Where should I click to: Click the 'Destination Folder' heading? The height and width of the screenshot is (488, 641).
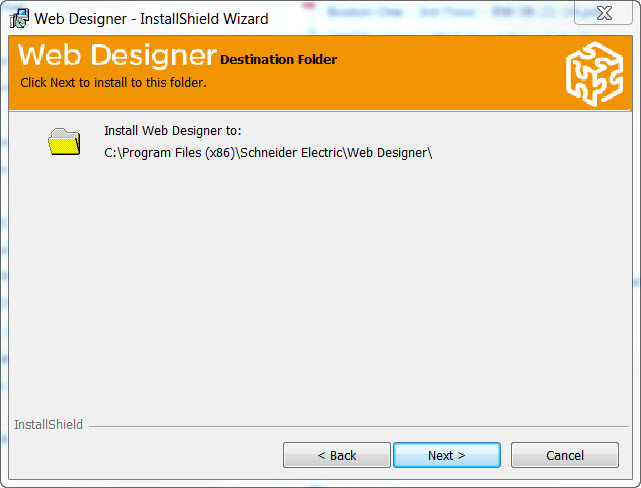[x=278, y=60]
